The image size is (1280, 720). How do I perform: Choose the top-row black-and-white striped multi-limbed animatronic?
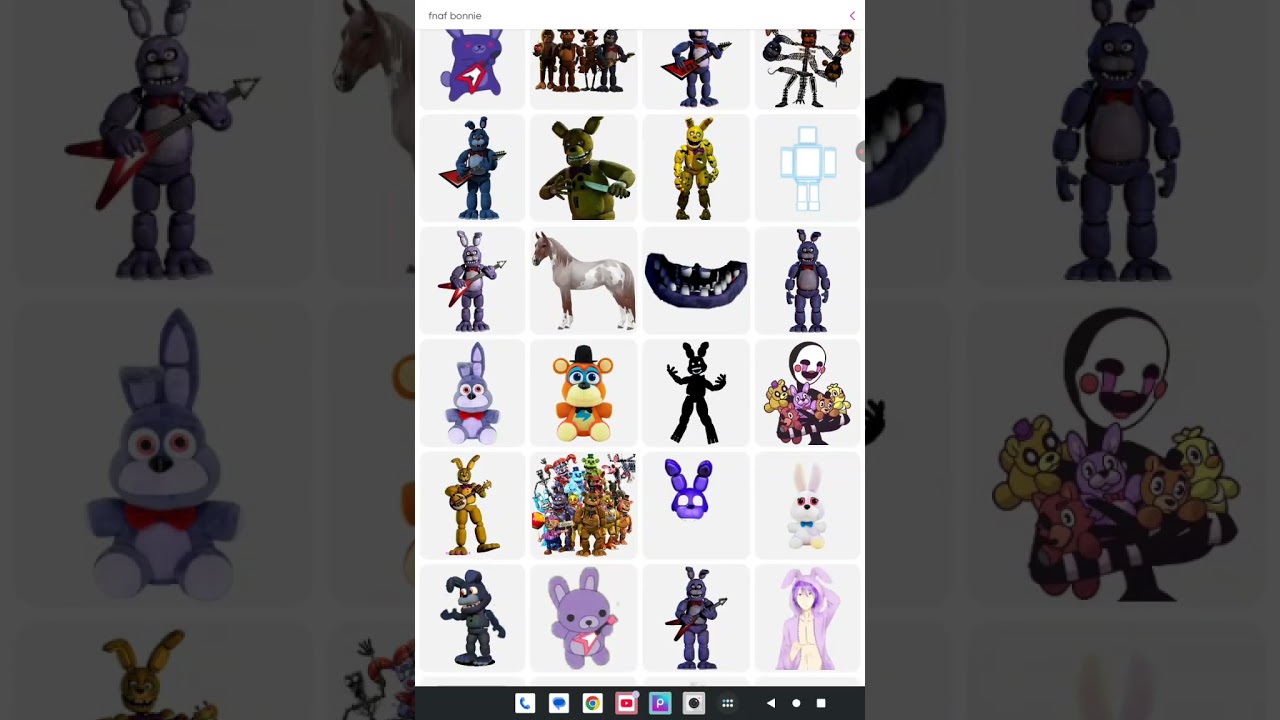[x=808, y=67]
